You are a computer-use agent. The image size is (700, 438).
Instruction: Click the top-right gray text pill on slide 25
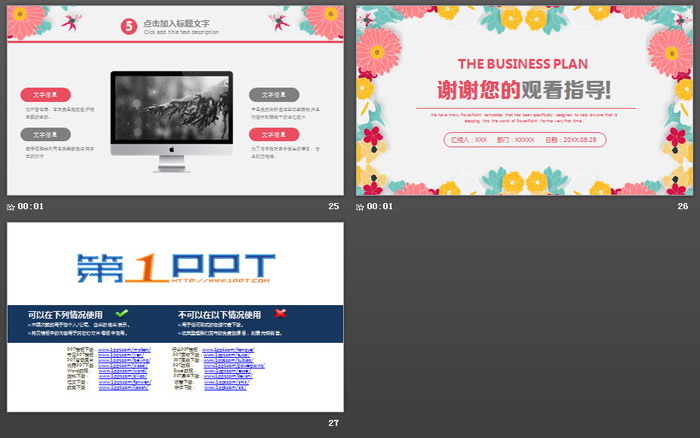274,94
